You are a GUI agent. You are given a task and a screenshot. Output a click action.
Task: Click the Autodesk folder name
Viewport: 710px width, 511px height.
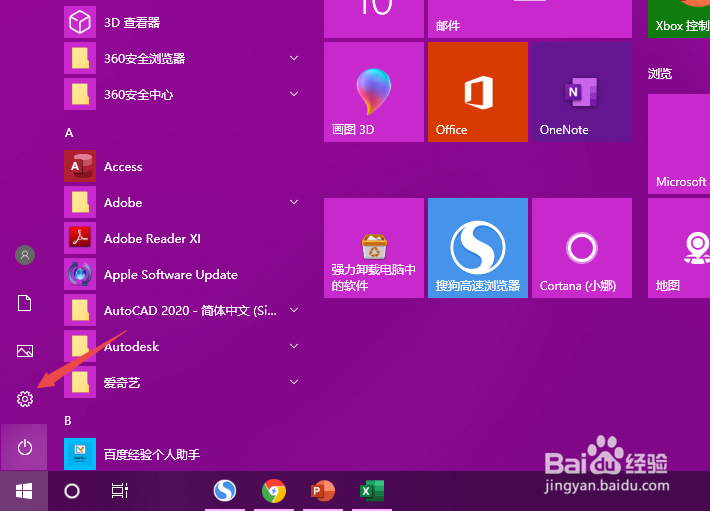tap(131, 347)
